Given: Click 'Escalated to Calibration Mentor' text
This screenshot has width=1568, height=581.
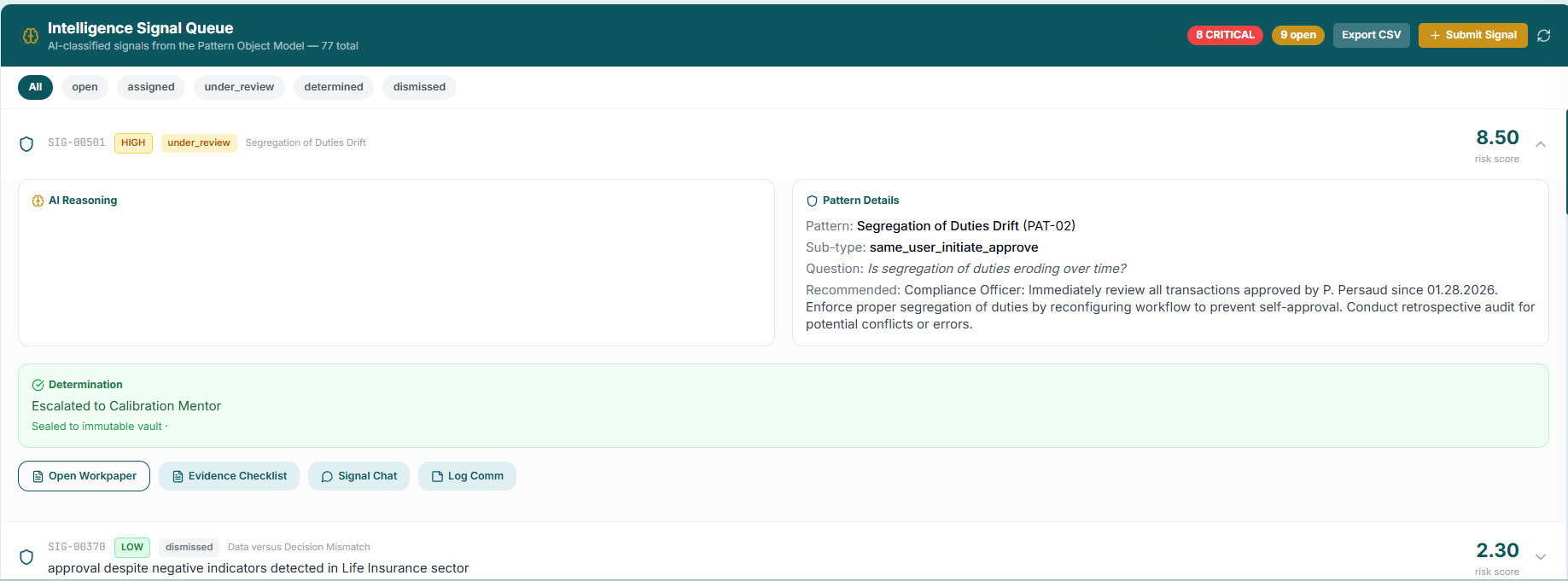Looking at the screenshot, I should (126, 406).
